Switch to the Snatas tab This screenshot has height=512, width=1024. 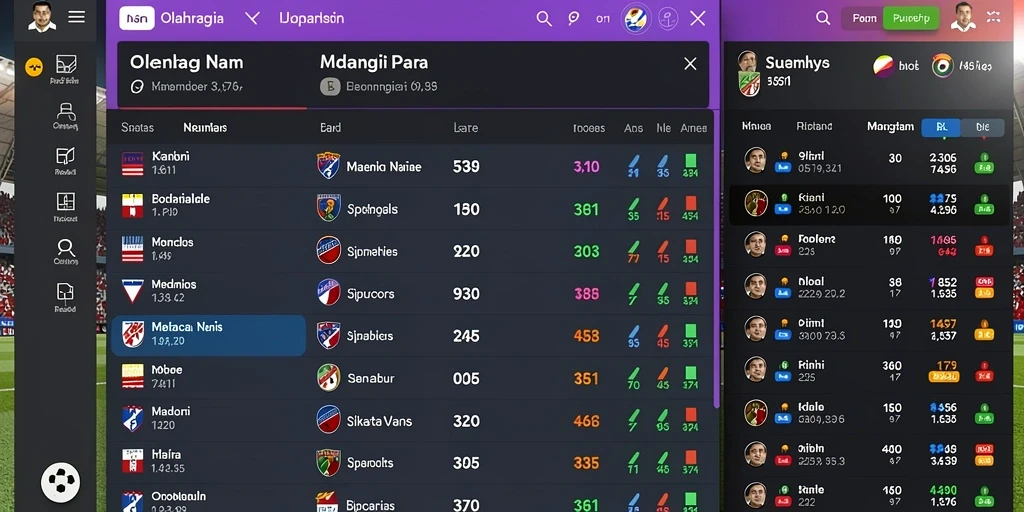[x=137, y=128]
